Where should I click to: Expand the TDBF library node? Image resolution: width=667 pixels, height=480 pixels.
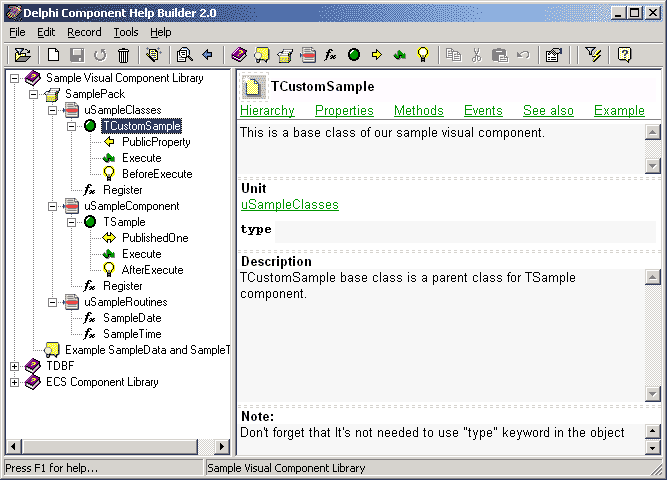(14, 366)
